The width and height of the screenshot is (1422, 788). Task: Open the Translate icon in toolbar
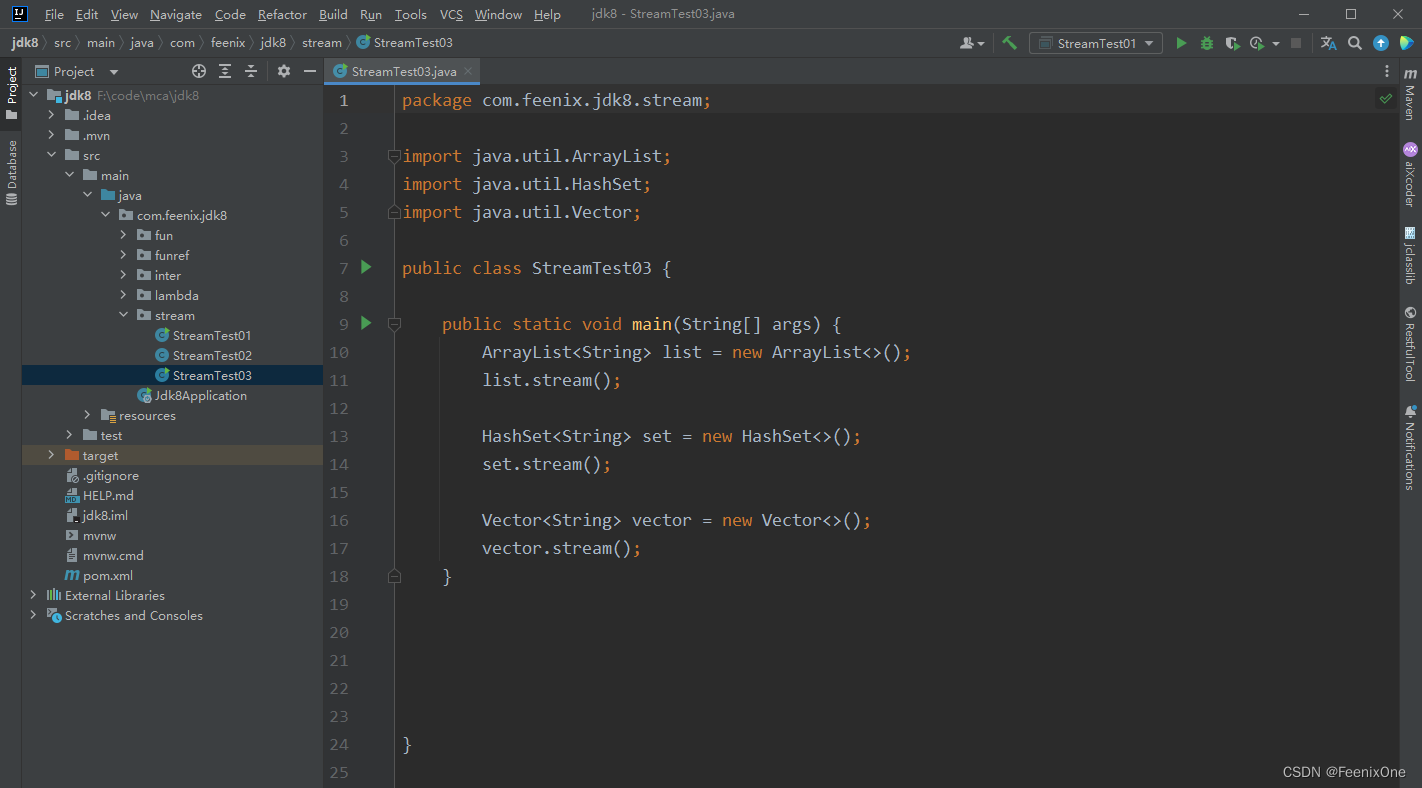1328,43
